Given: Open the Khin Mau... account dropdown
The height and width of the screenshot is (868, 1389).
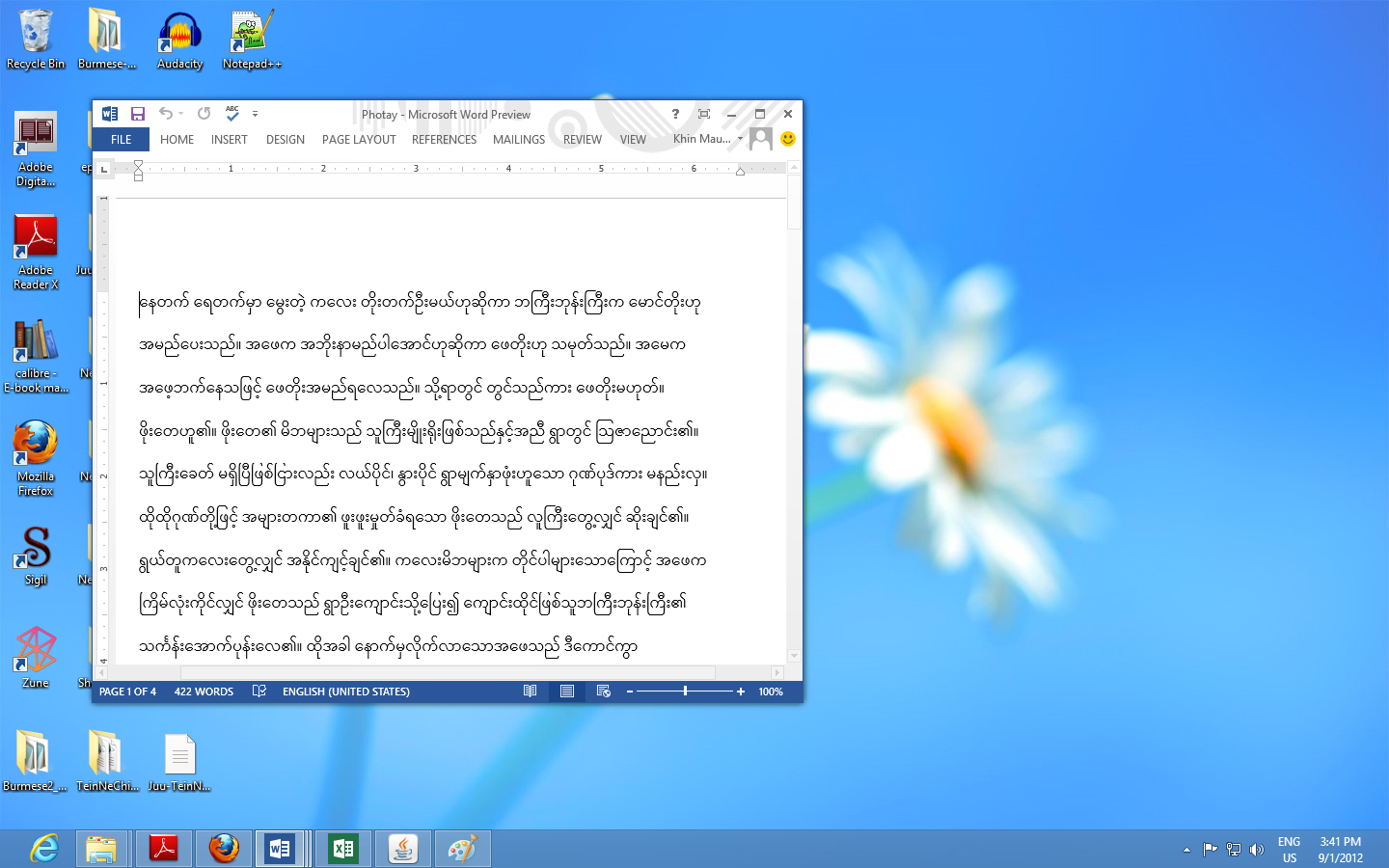Looking at the screenshot, I should [x=709, y=139].
